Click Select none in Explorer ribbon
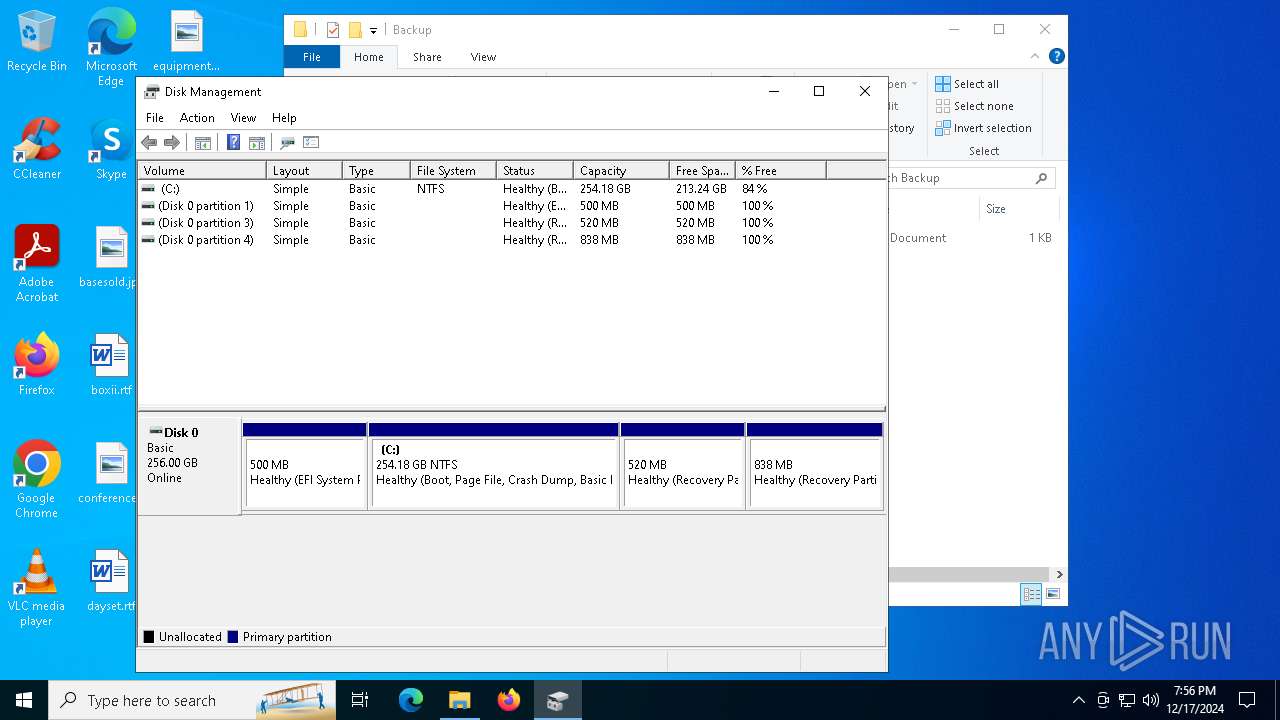 [x=975, y=106]
